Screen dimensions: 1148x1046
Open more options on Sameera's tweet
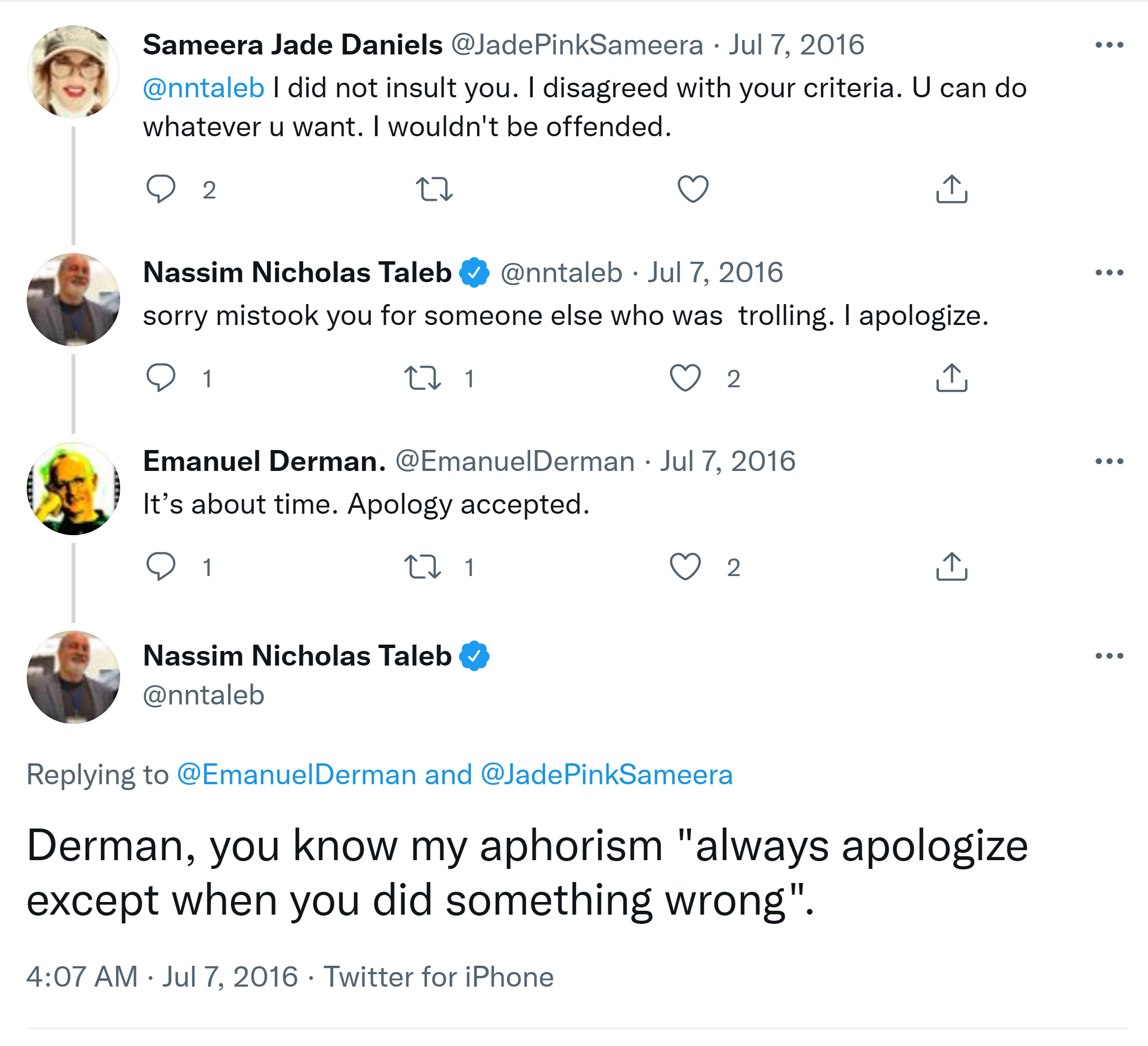point(1109,45)
